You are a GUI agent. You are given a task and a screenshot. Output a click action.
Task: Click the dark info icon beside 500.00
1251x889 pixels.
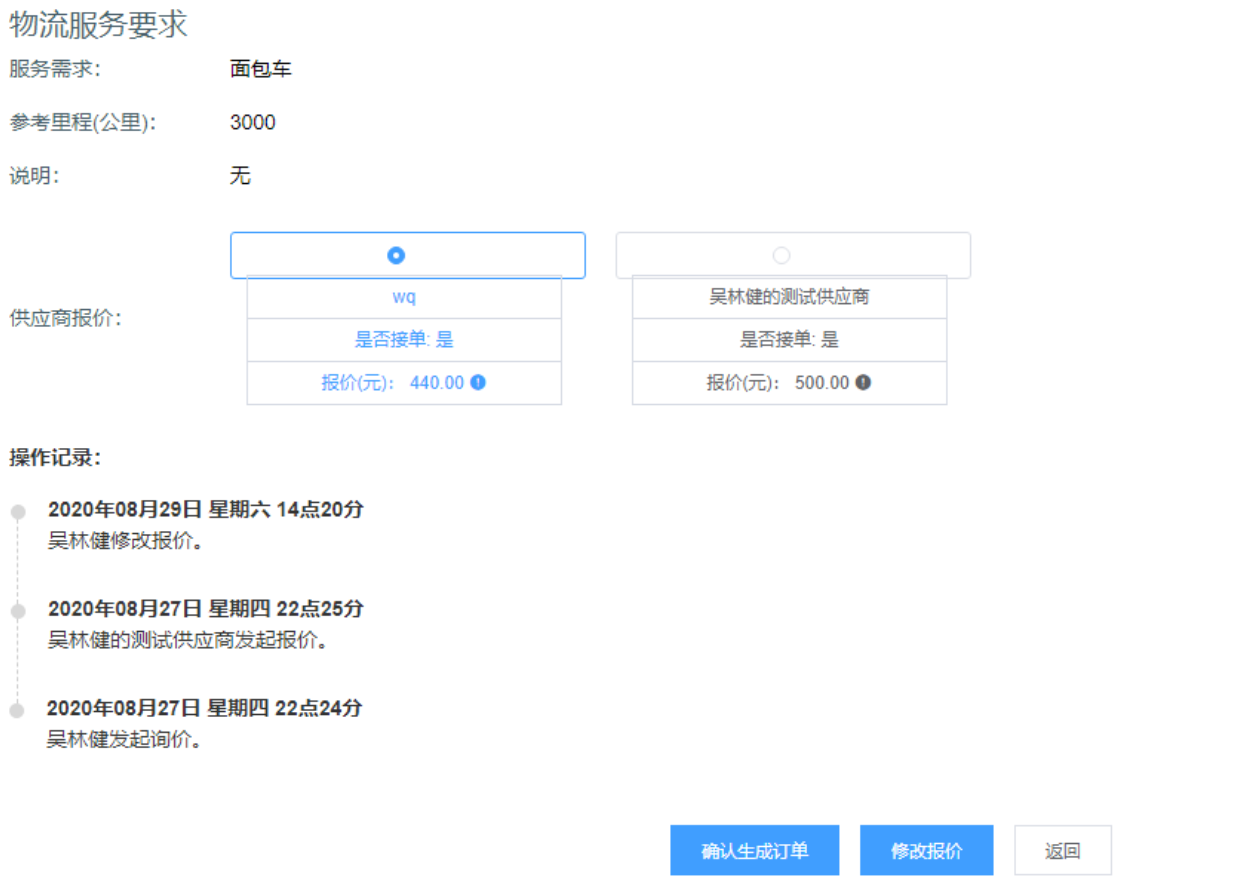(x=863, y=382)
